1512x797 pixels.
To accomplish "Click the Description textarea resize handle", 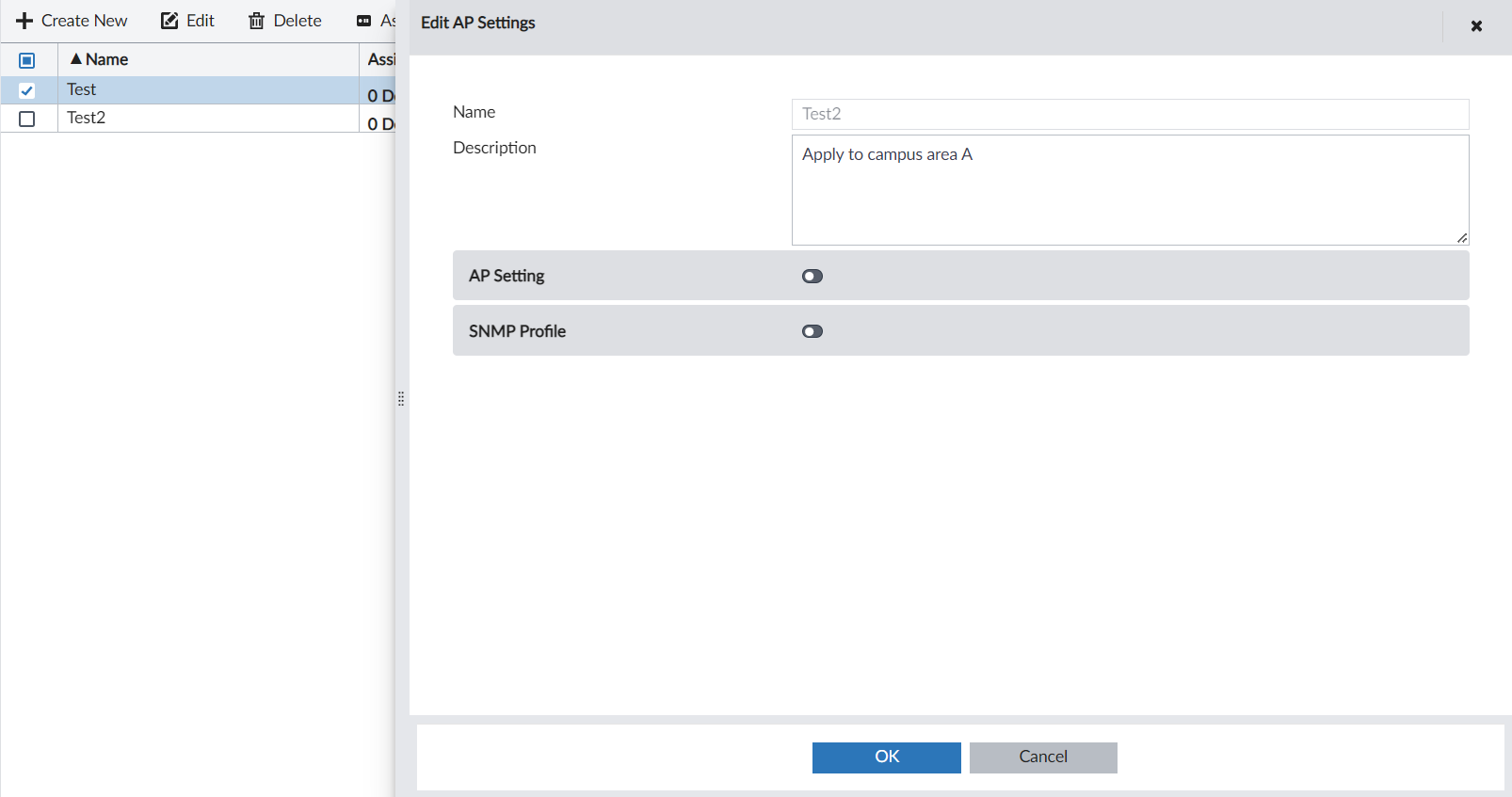I will point(1462,238).
